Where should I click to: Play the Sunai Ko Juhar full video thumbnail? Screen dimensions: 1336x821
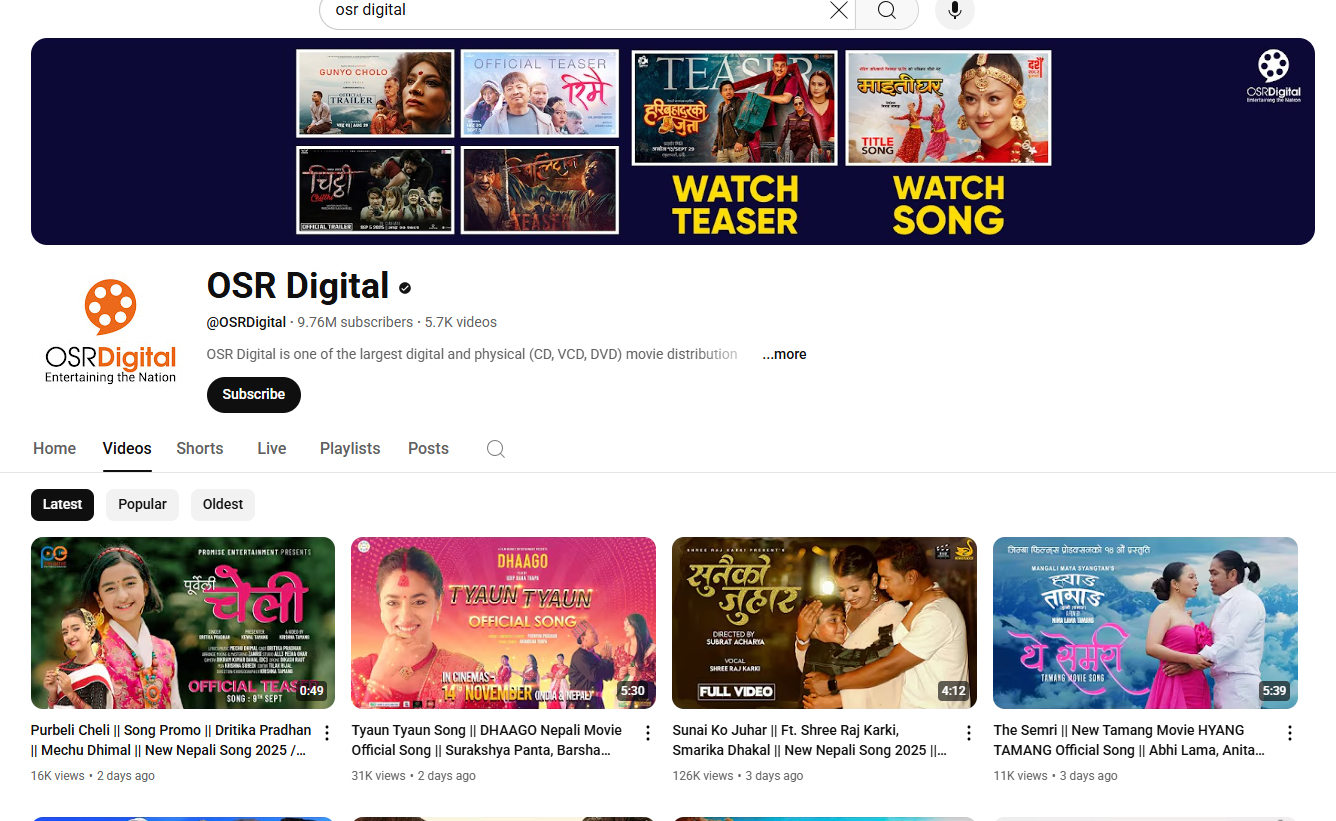click(x=825, y=623)
